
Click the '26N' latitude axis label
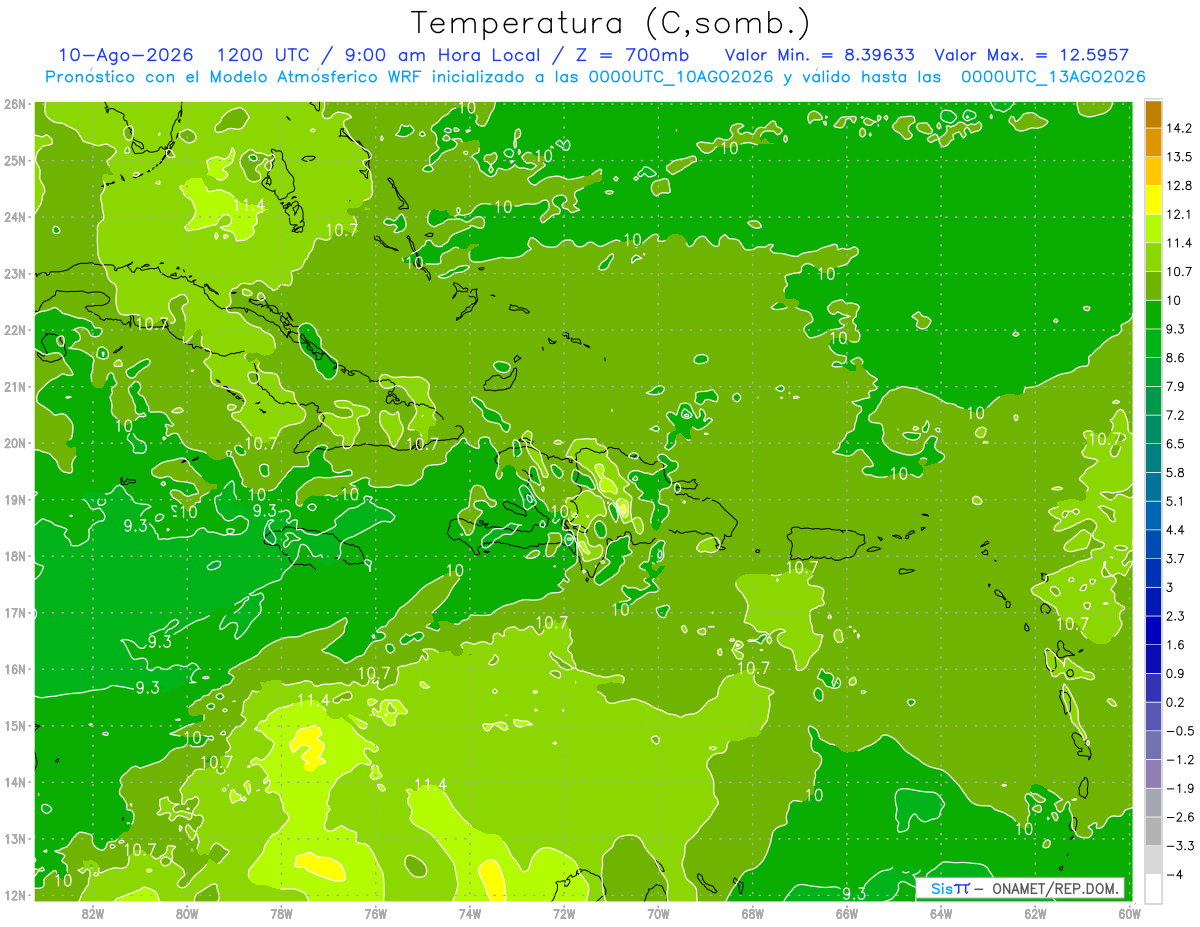coord(14,103)
